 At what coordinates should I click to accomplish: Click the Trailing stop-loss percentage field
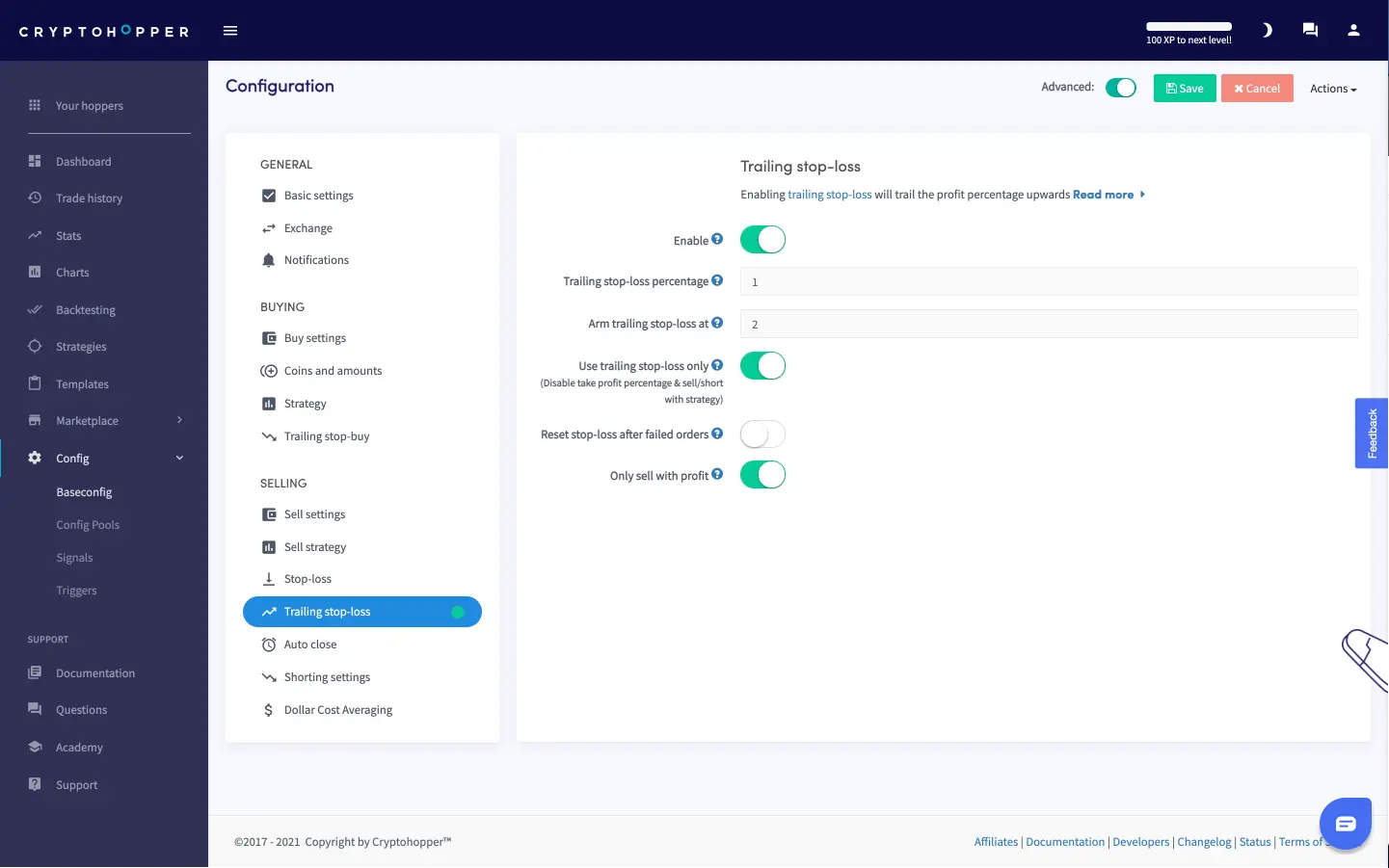1048,282
